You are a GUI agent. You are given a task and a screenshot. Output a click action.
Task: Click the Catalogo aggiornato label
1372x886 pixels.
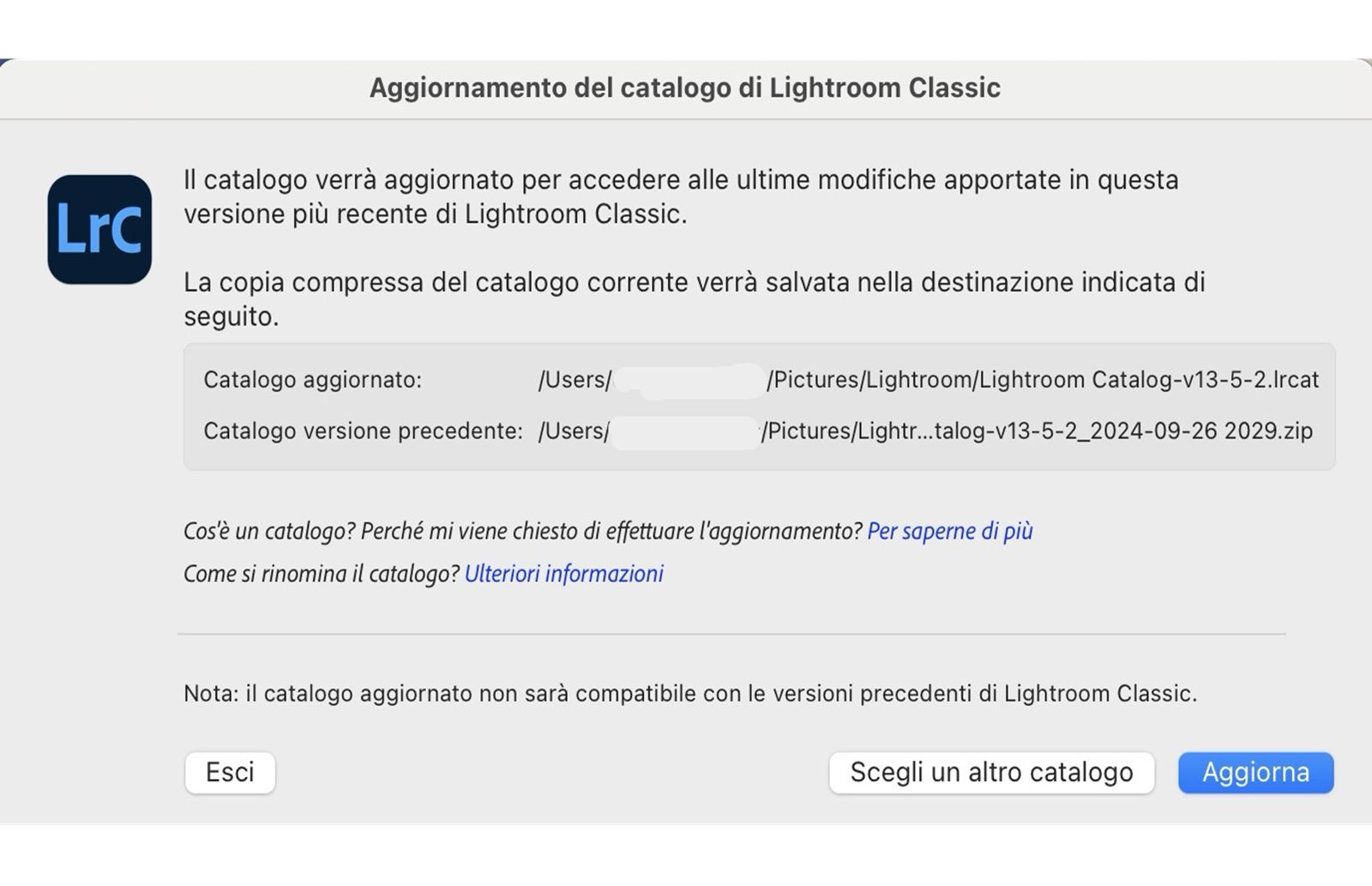coord(311,379)
